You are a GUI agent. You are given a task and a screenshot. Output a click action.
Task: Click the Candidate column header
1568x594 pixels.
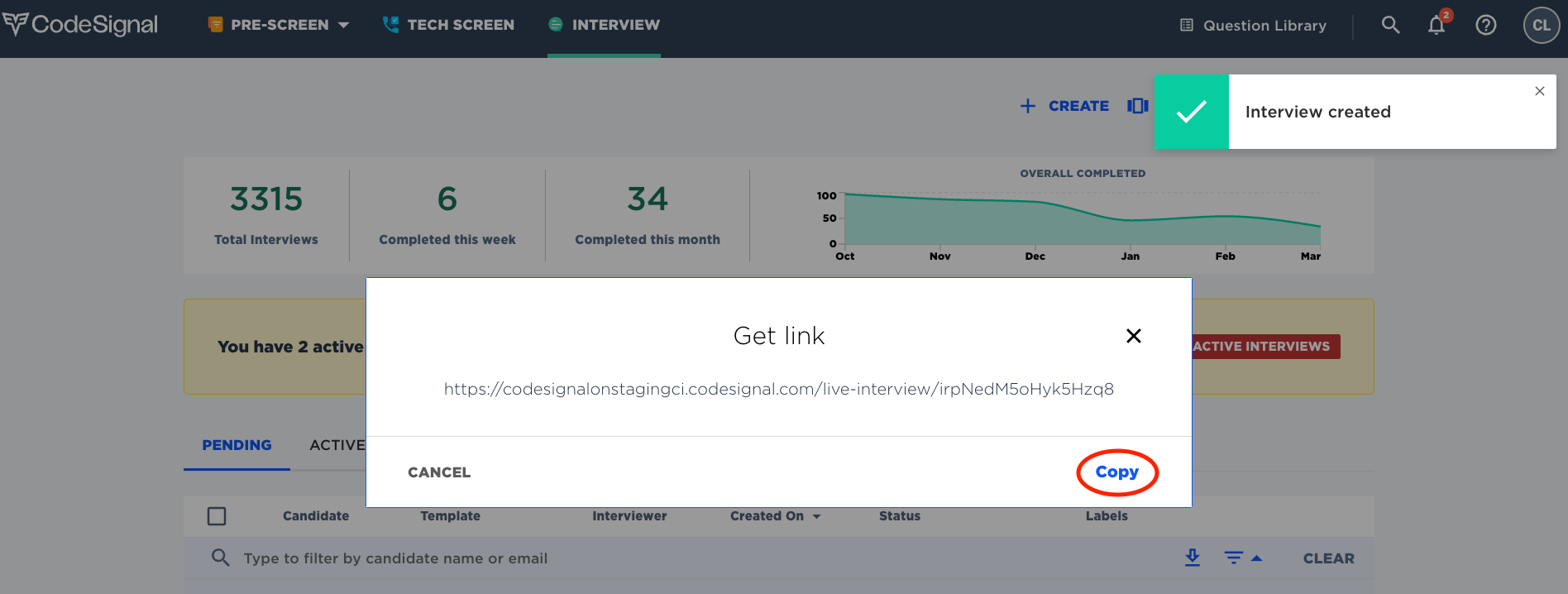click(x=316, y=516)
